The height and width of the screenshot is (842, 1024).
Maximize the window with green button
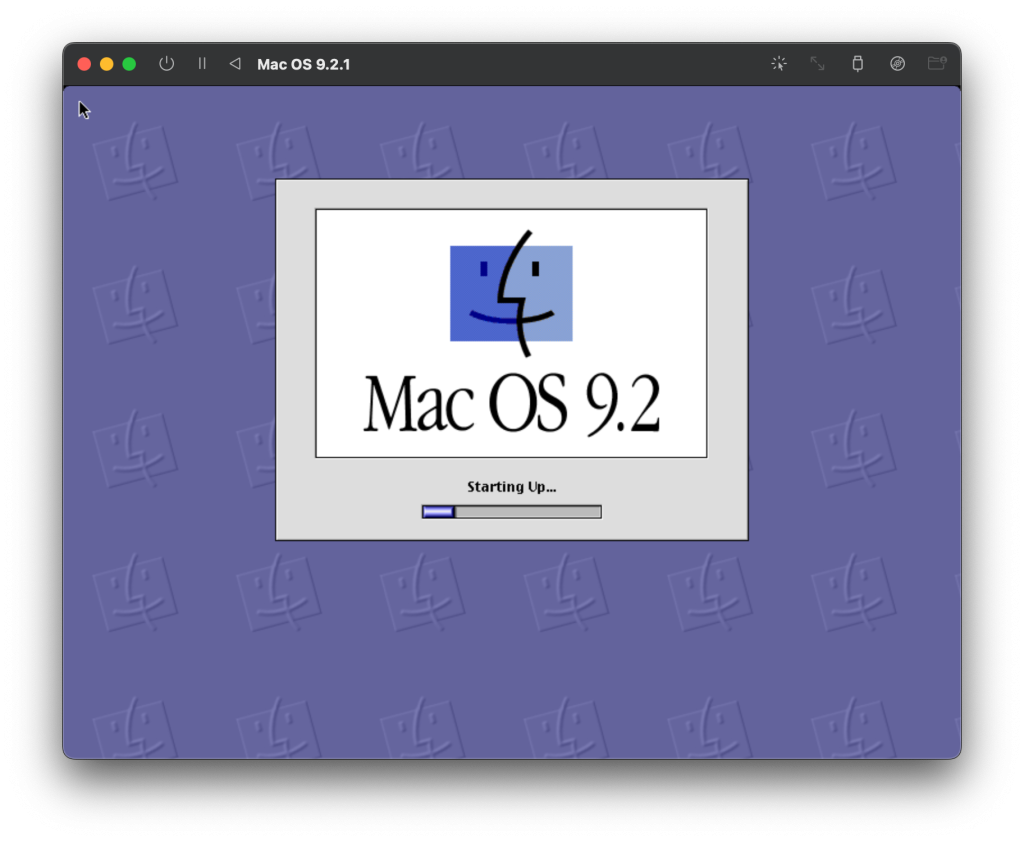coord(129,64)
